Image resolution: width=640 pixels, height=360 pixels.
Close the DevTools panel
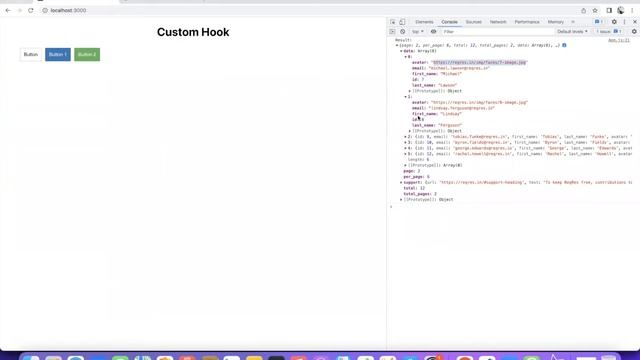(x=635, y=22)
